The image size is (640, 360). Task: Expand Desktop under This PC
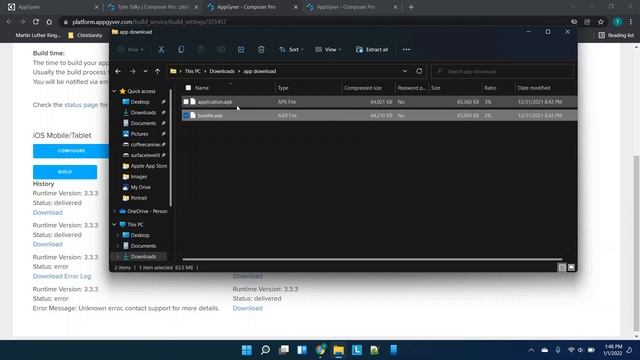[118, 235]
